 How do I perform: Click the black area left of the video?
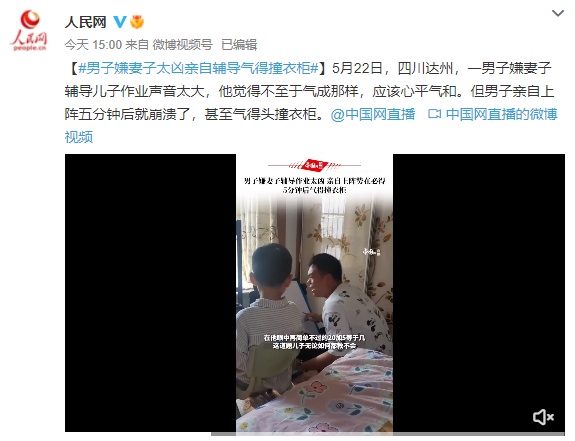150,293
